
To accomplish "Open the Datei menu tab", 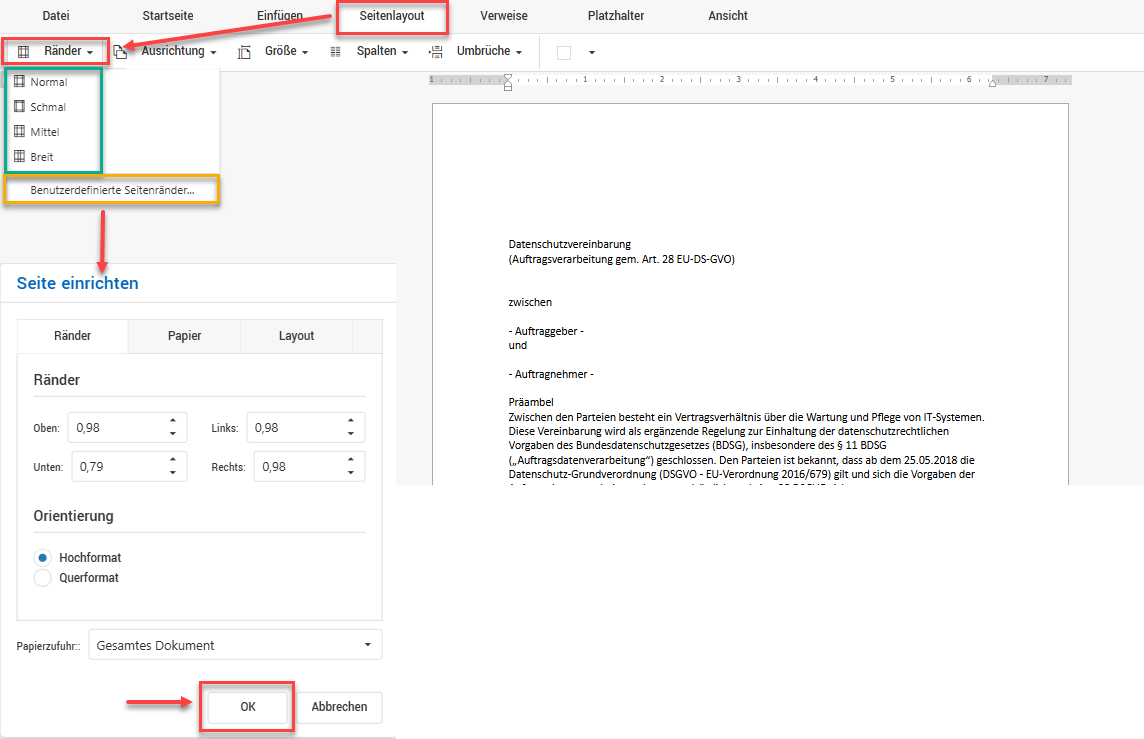I will click(56, 15).
